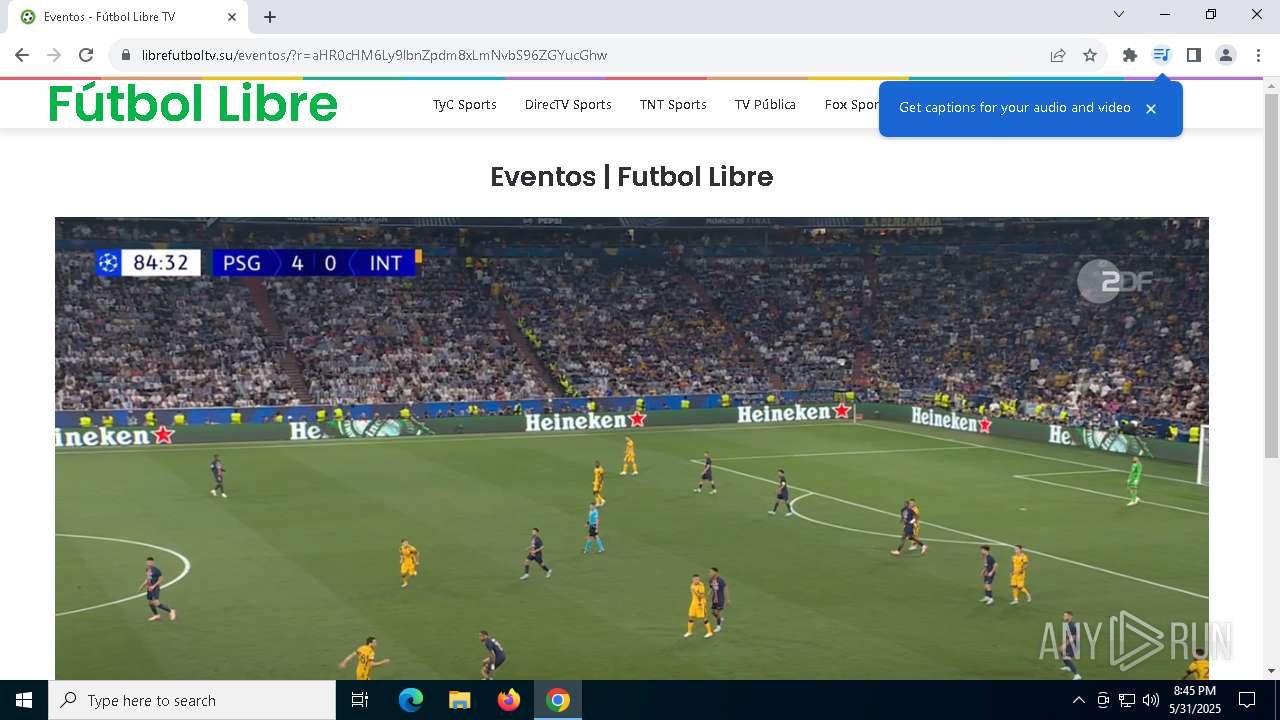Open Windows Start menu

pos(24,700)
